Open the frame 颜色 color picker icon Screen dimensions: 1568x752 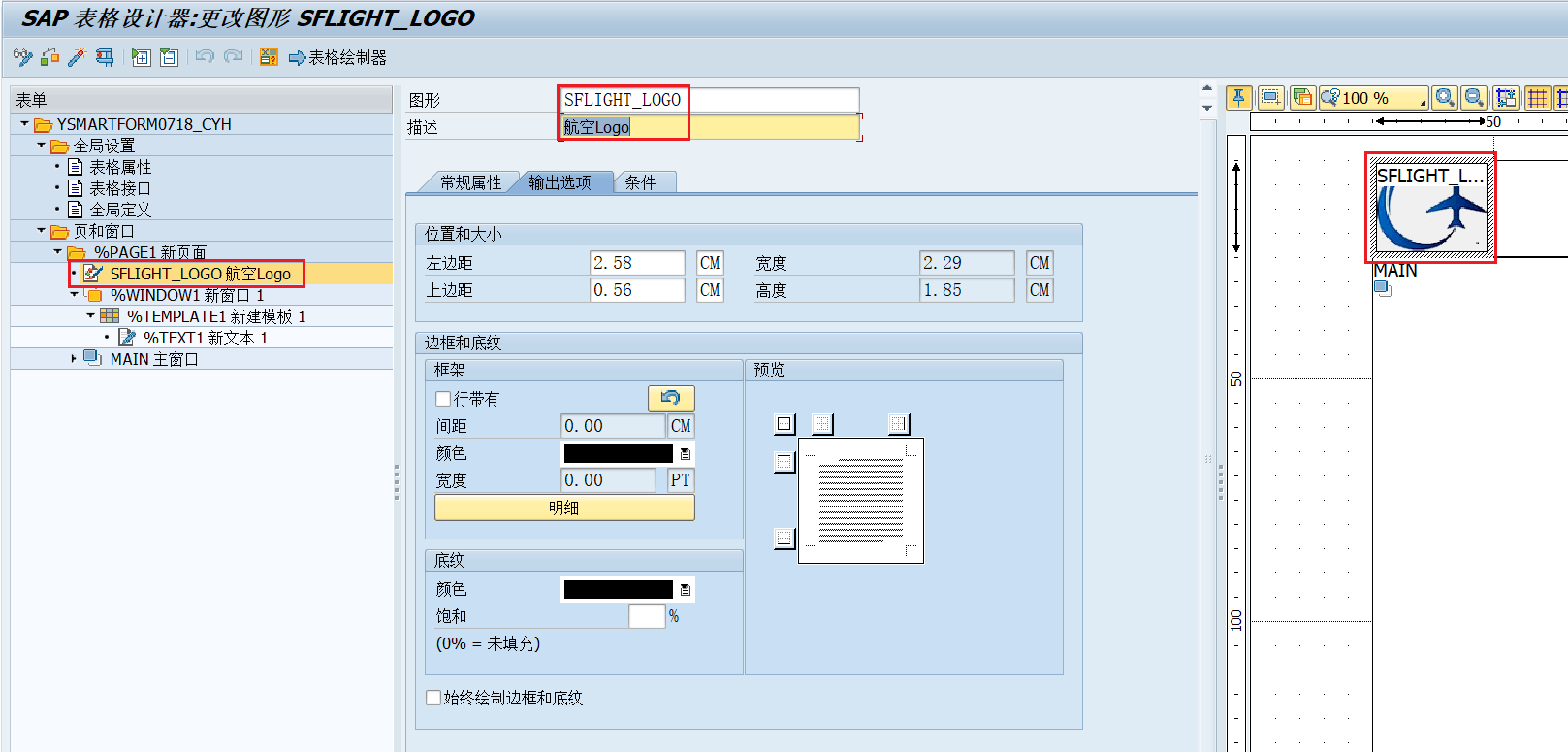[x=686, y=453]
